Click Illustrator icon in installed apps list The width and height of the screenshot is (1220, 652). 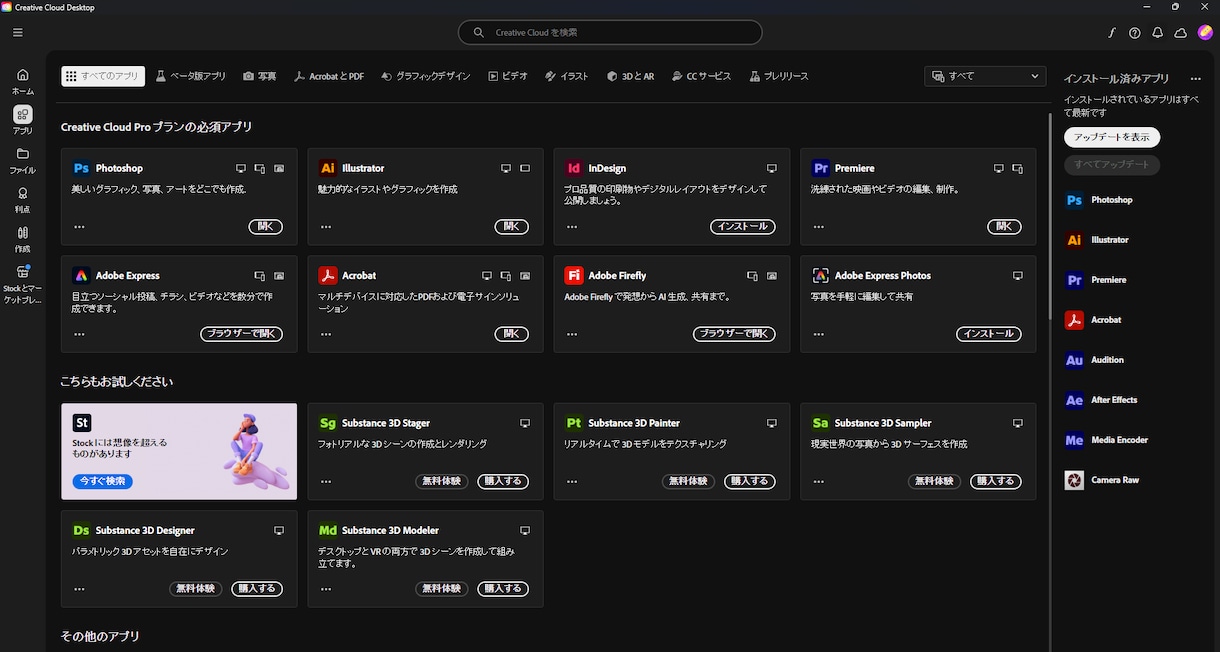[1074, 240]
